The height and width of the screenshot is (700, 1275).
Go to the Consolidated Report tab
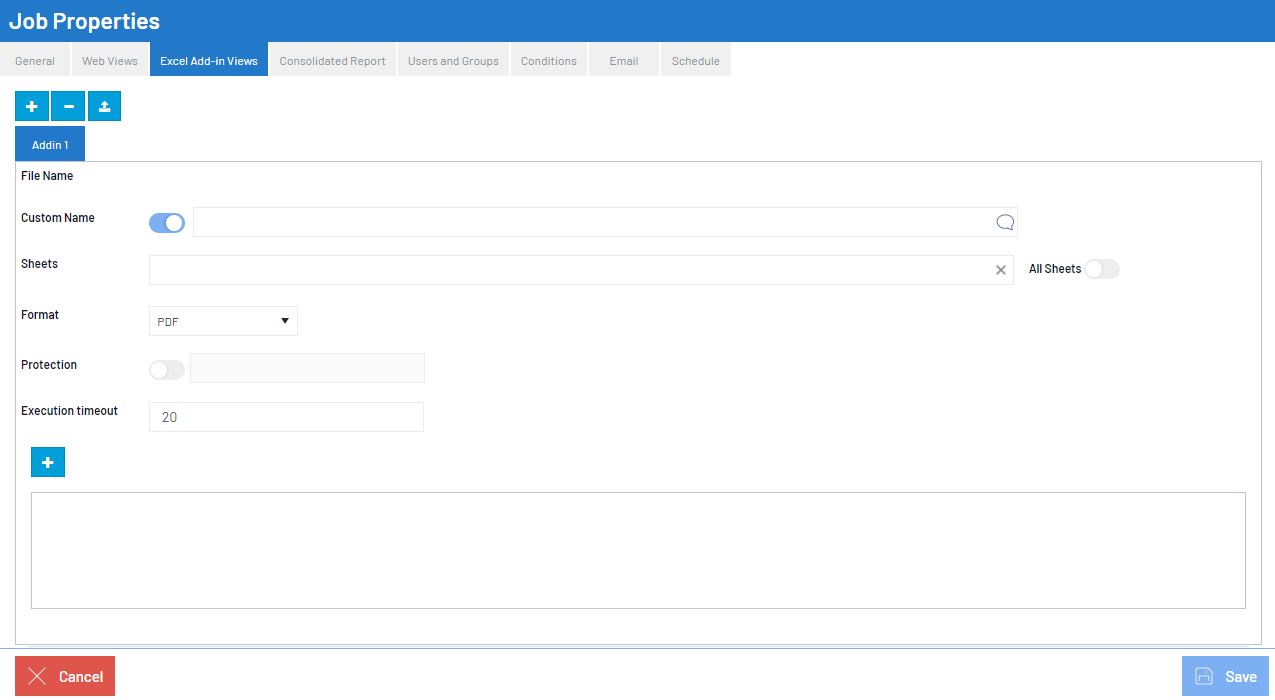(332, 61)
